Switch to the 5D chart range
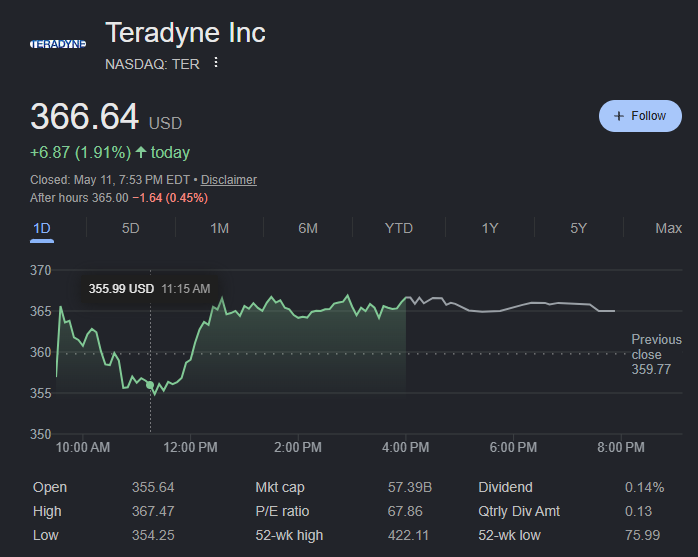Viewport: 698px width, 557px height. (x=130, y=228)
